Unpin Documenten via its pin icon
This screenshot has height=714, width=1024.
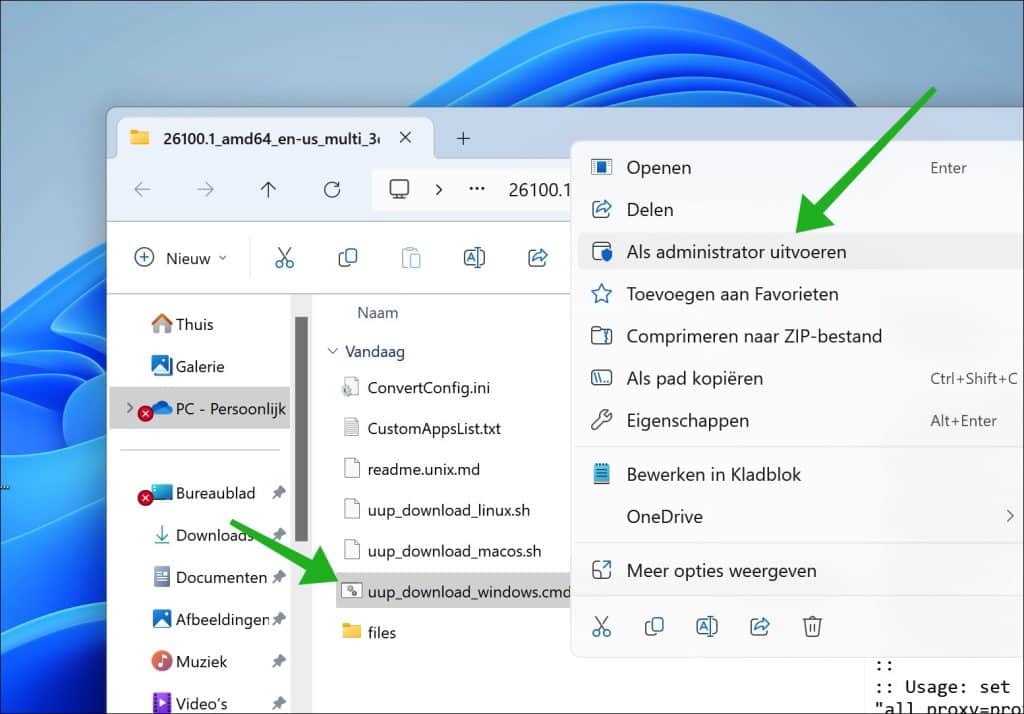[x=279, y=577]
